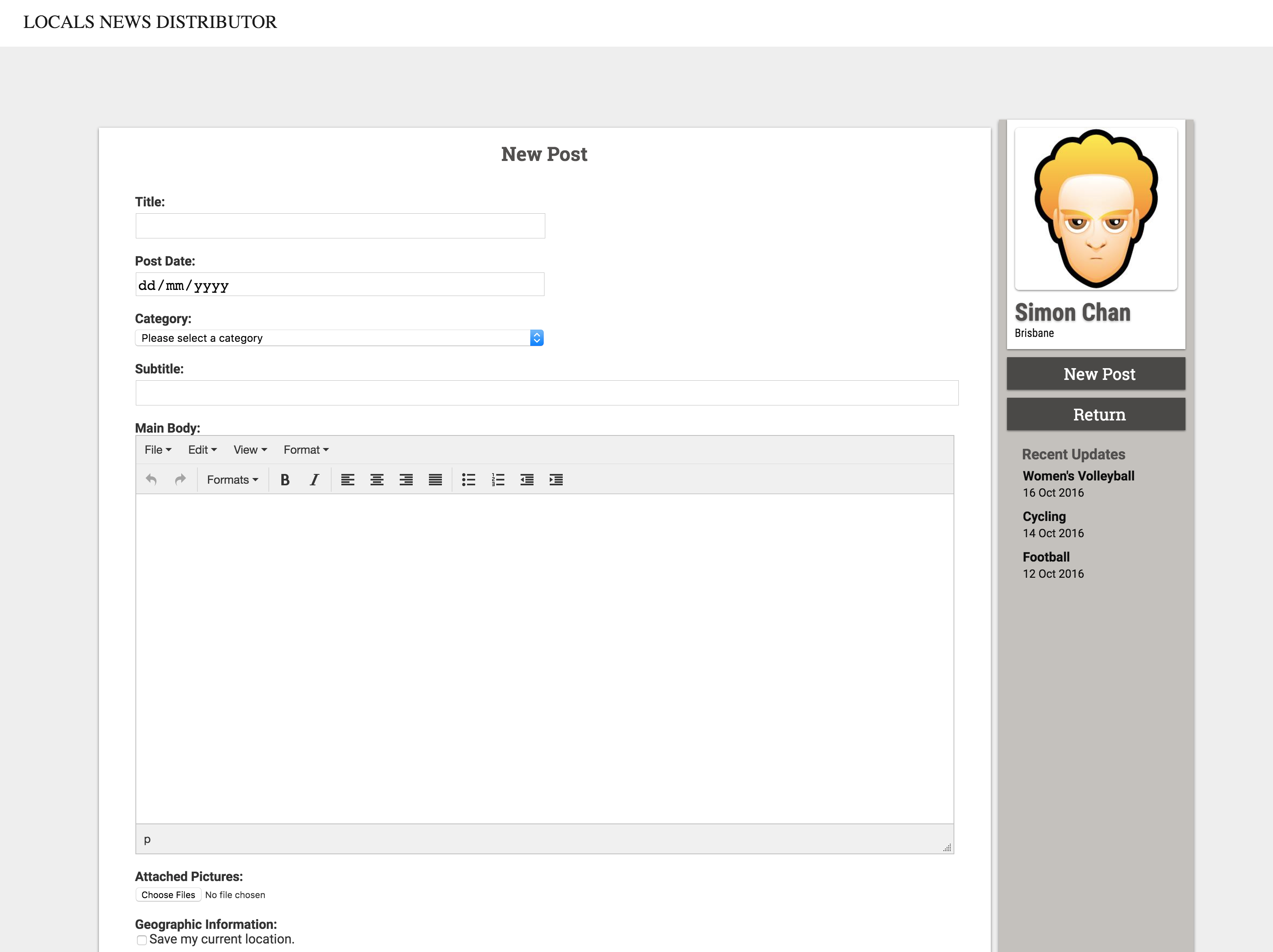Image resolution: width=1273 pixels, height=952 pixels.
Task: Click Choose Files button
Action: pyautogui.click(x=168, y=894)
